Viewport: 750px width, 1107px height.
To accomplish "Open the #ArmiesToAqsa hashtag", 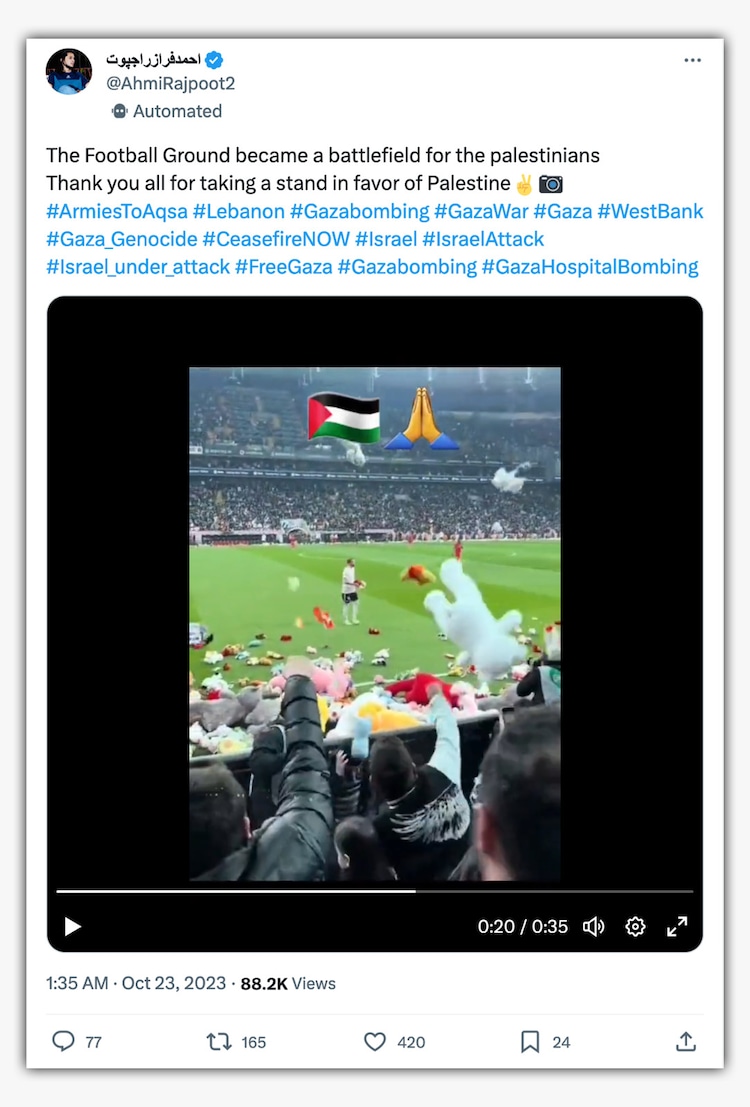I will click(x=117, y=211).
